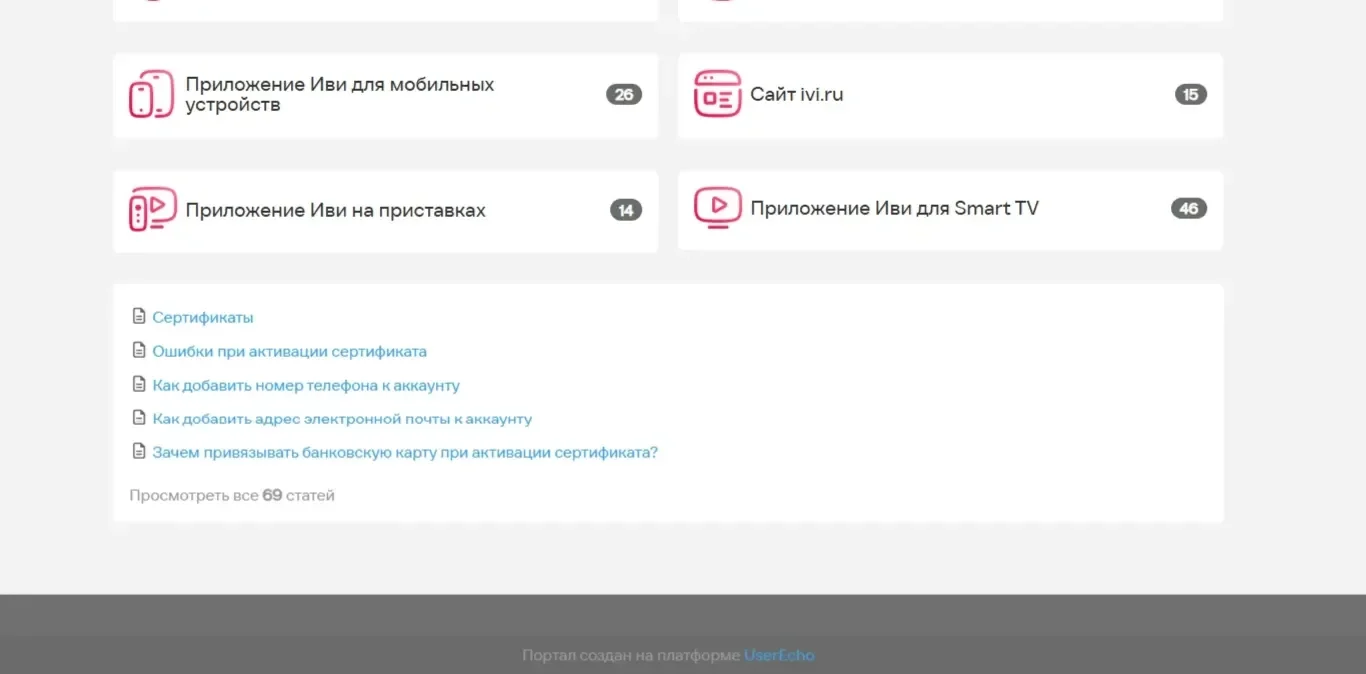Open Зачем привязывать банковскую карту article
This screenshot has height=674, width=1366.
405,452
